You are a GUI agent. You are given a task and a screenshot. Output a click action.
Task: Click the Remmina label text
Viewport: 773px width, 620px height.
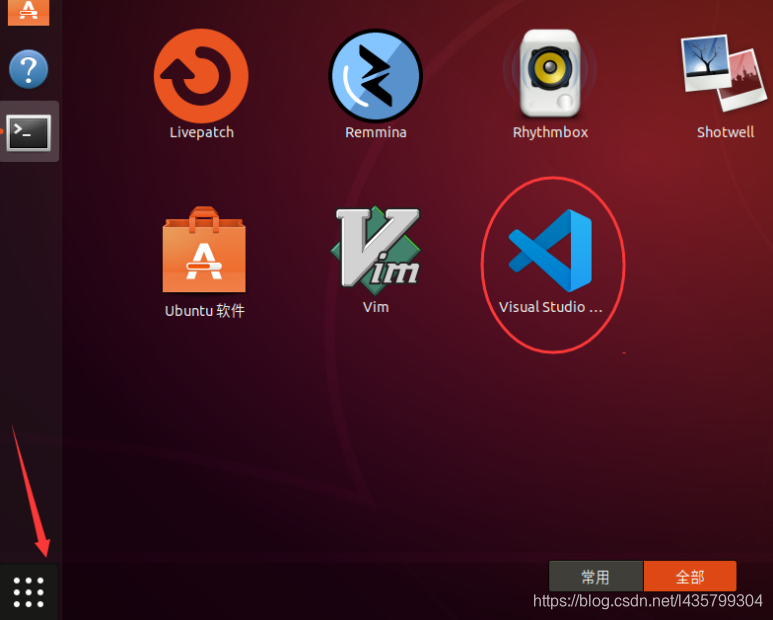coord(376,132)
